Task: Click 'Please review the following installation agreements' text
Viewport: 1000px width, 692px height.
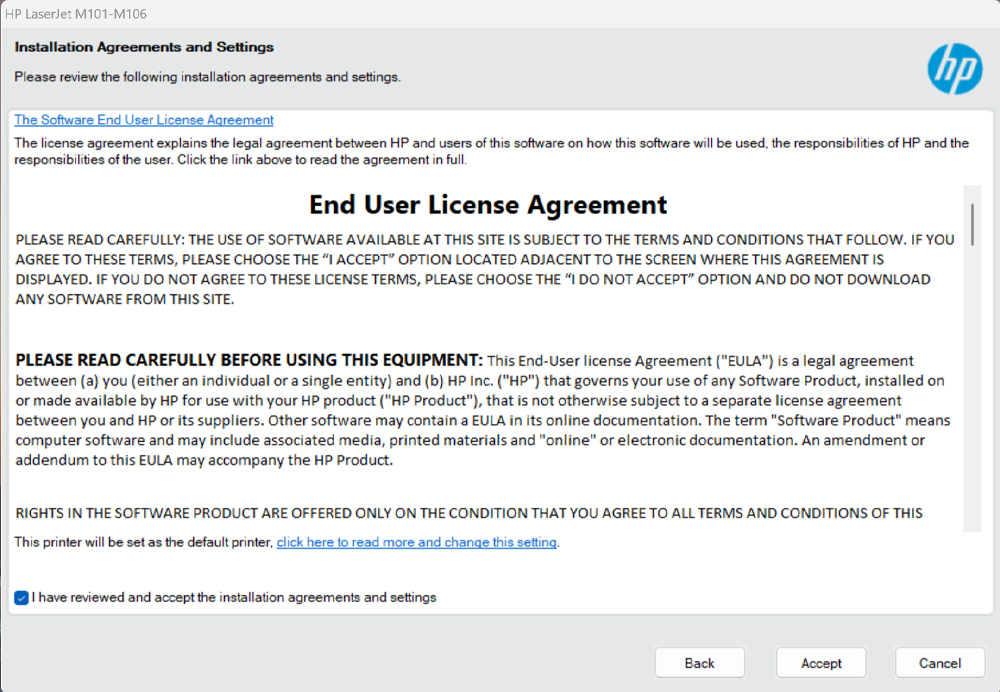Action: tap(207, 77)
